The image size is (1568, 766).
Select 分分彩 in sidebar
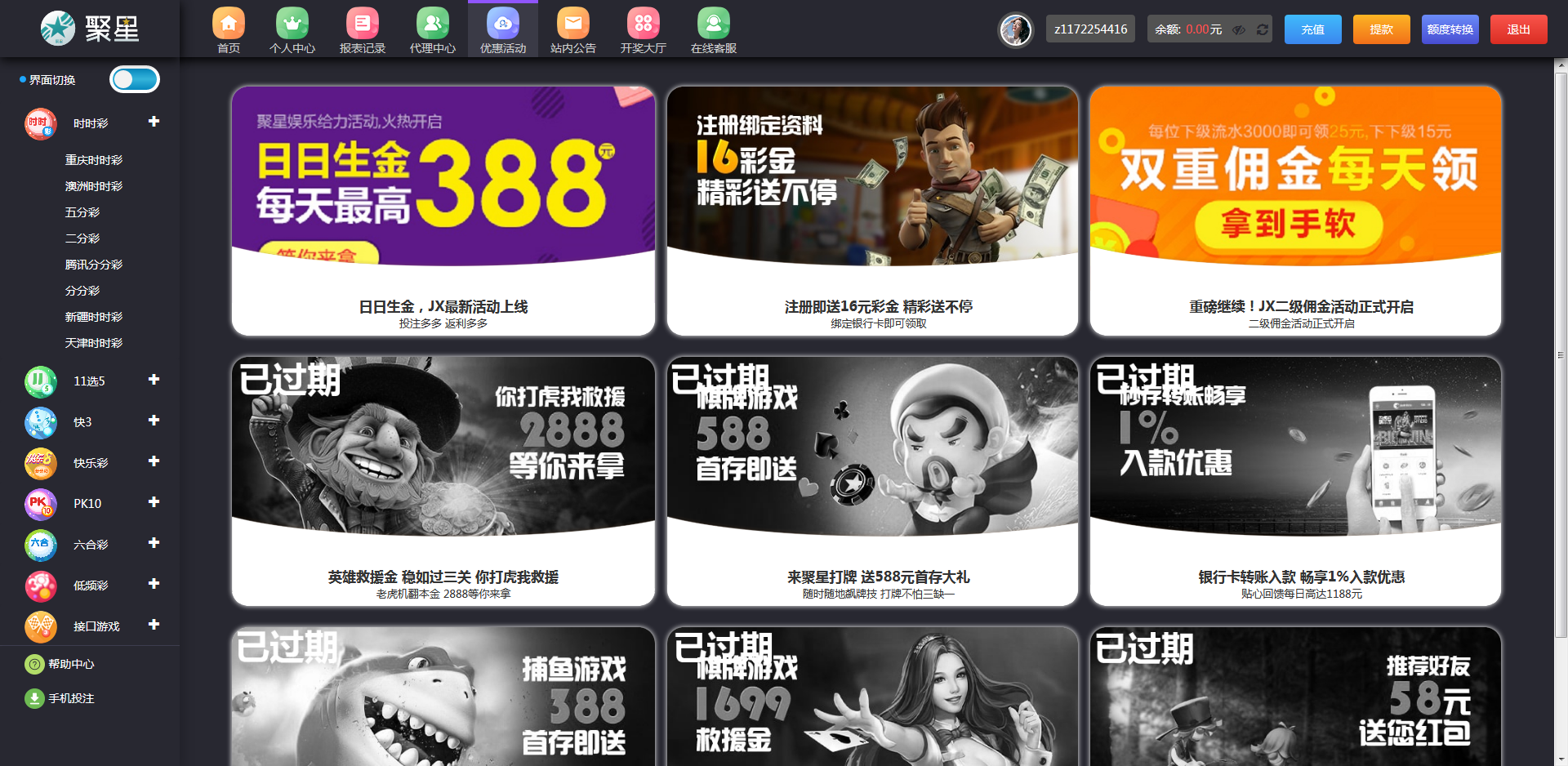tap(82, 291)
